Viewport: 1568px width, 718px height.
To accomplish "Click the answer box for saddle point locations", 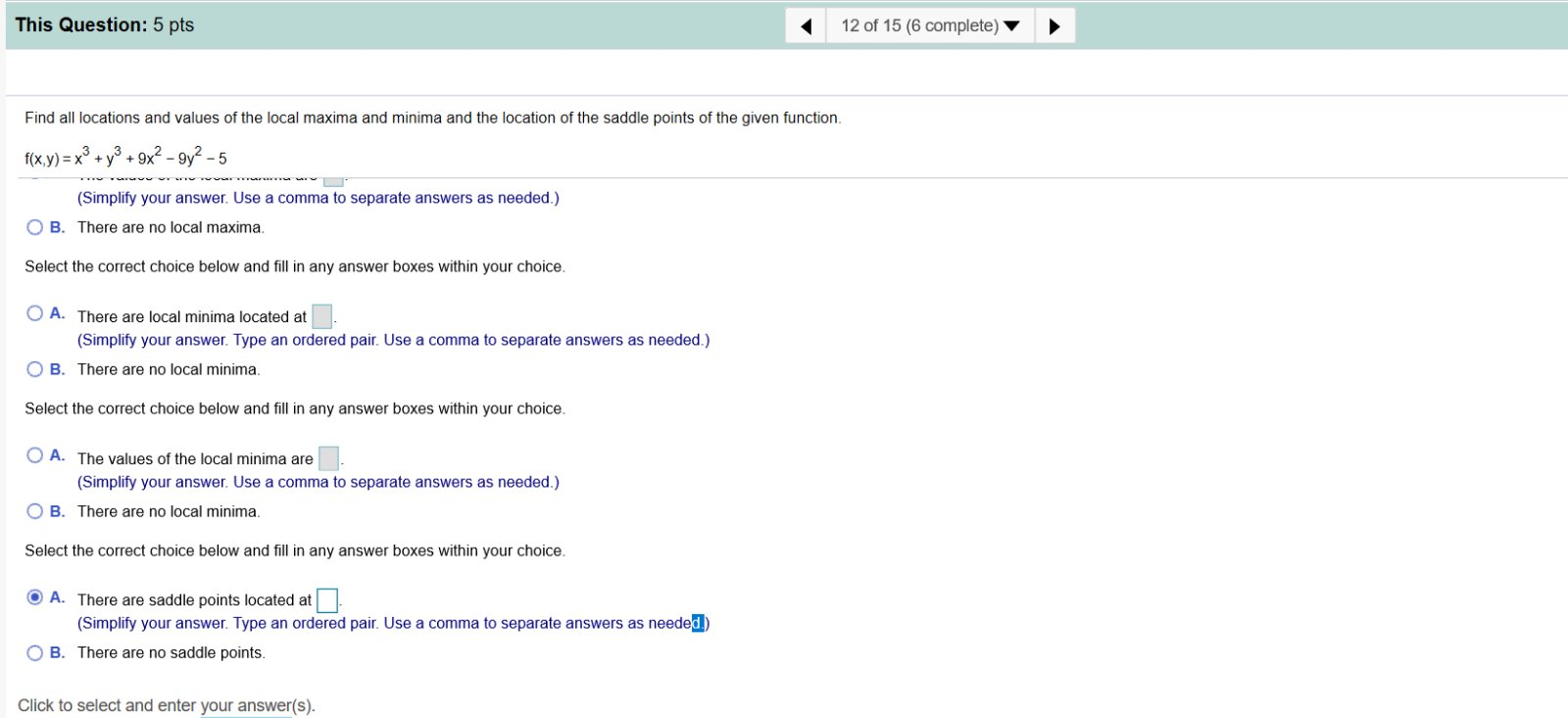I will tap(327, 599).
